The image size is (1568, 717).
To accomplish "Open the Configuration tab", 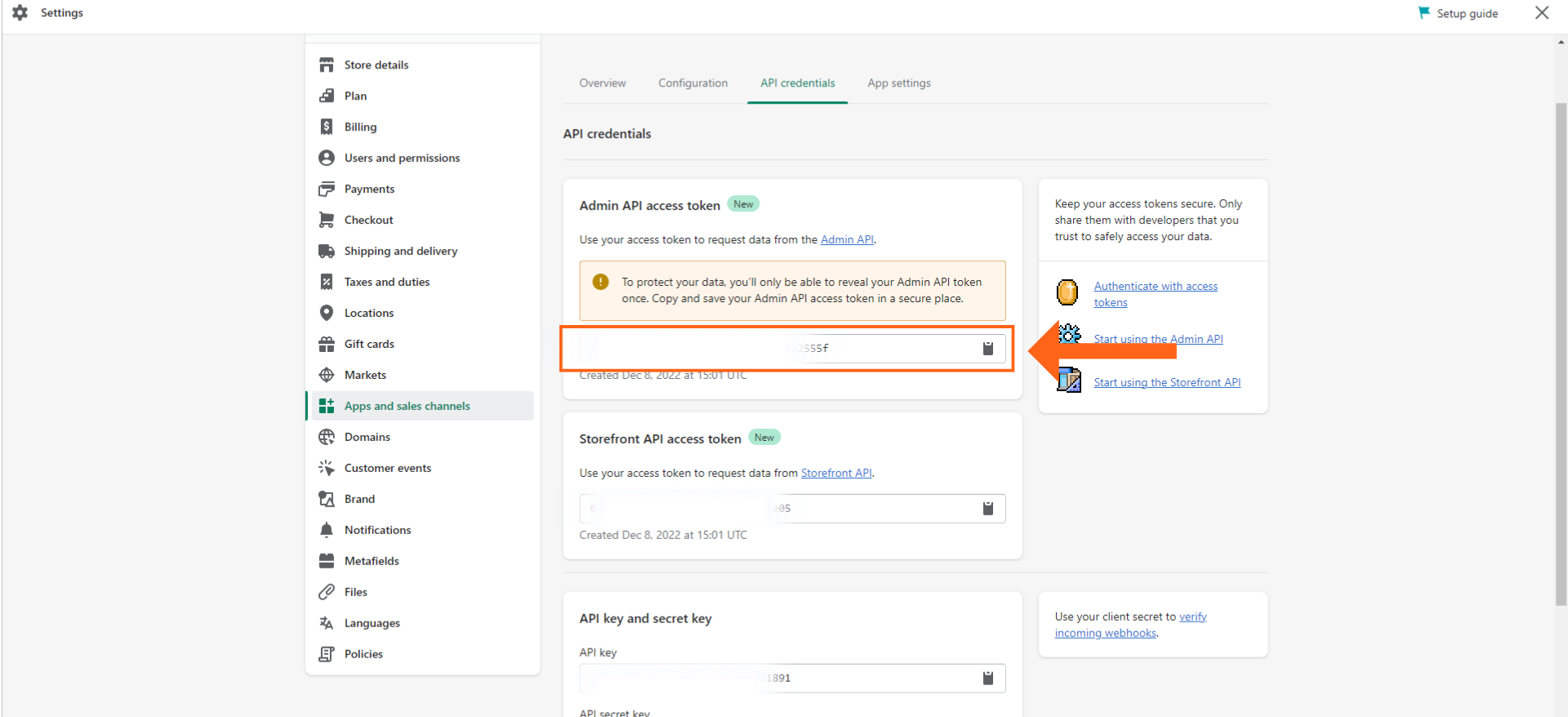I will pos(693,83).
